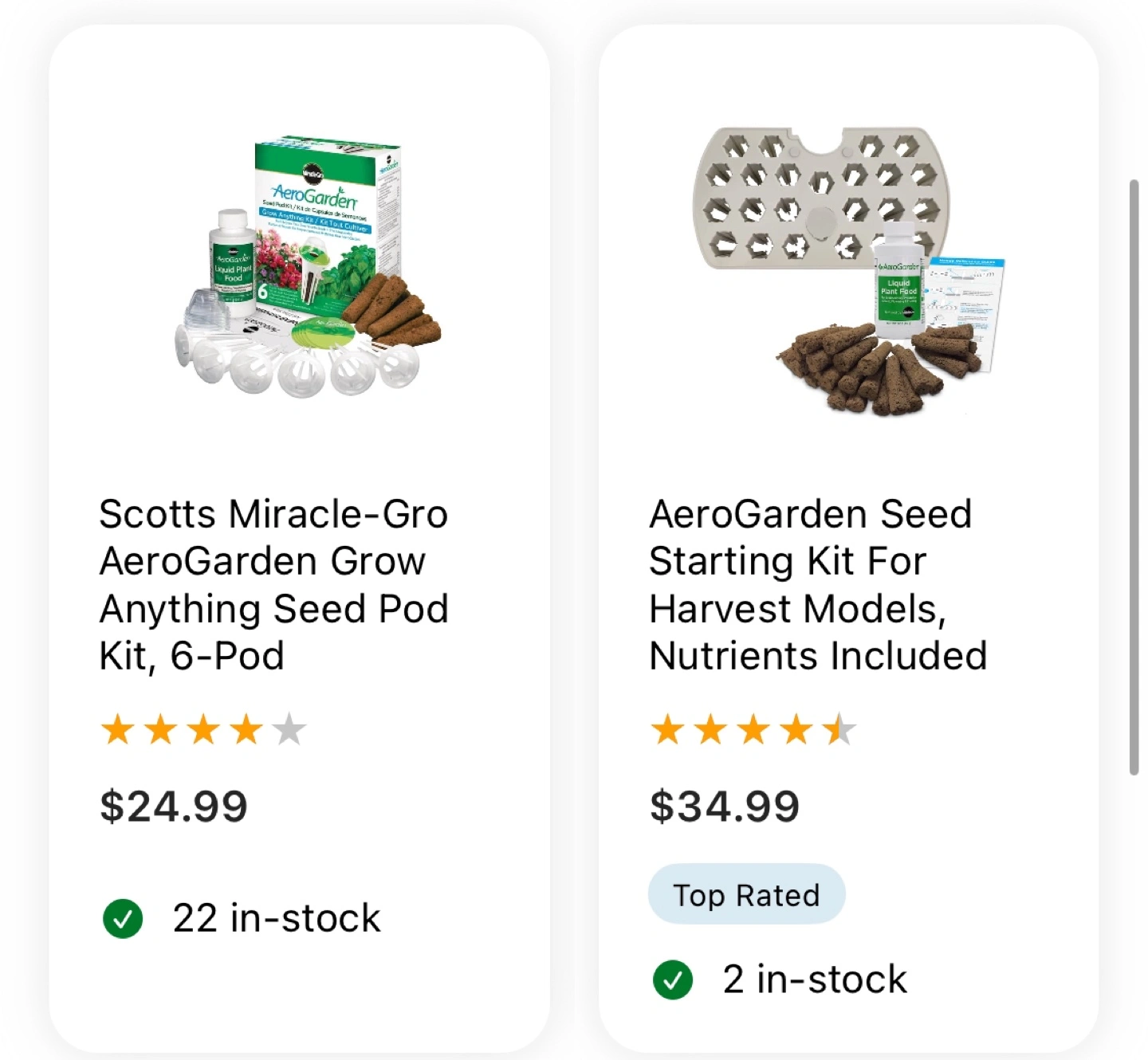This screenshot has height=1060, width=1148.
Task: Open the Scotts Miracle-Gro Seed Pod Kit title
Action: coord(273,585)
